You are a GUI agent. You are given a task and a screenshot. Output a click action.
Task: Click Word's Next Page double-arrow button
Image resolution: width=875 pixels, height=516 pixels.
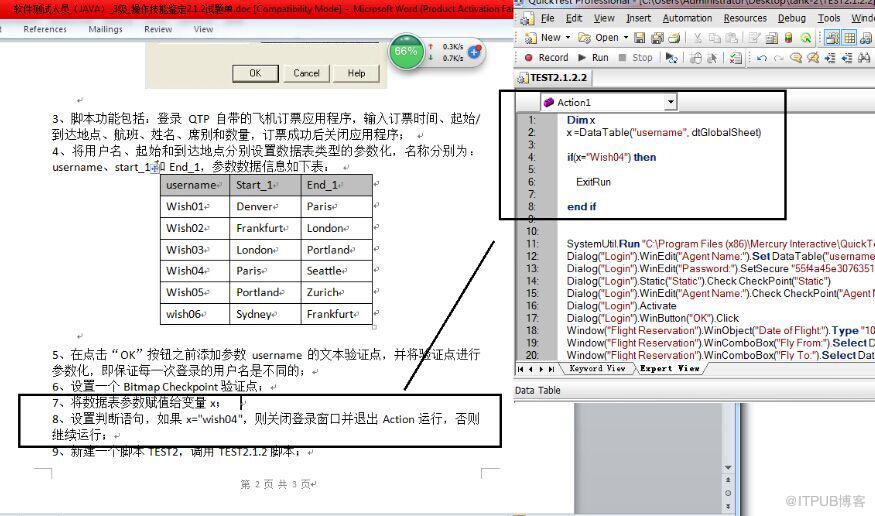[x=728, y=506]
